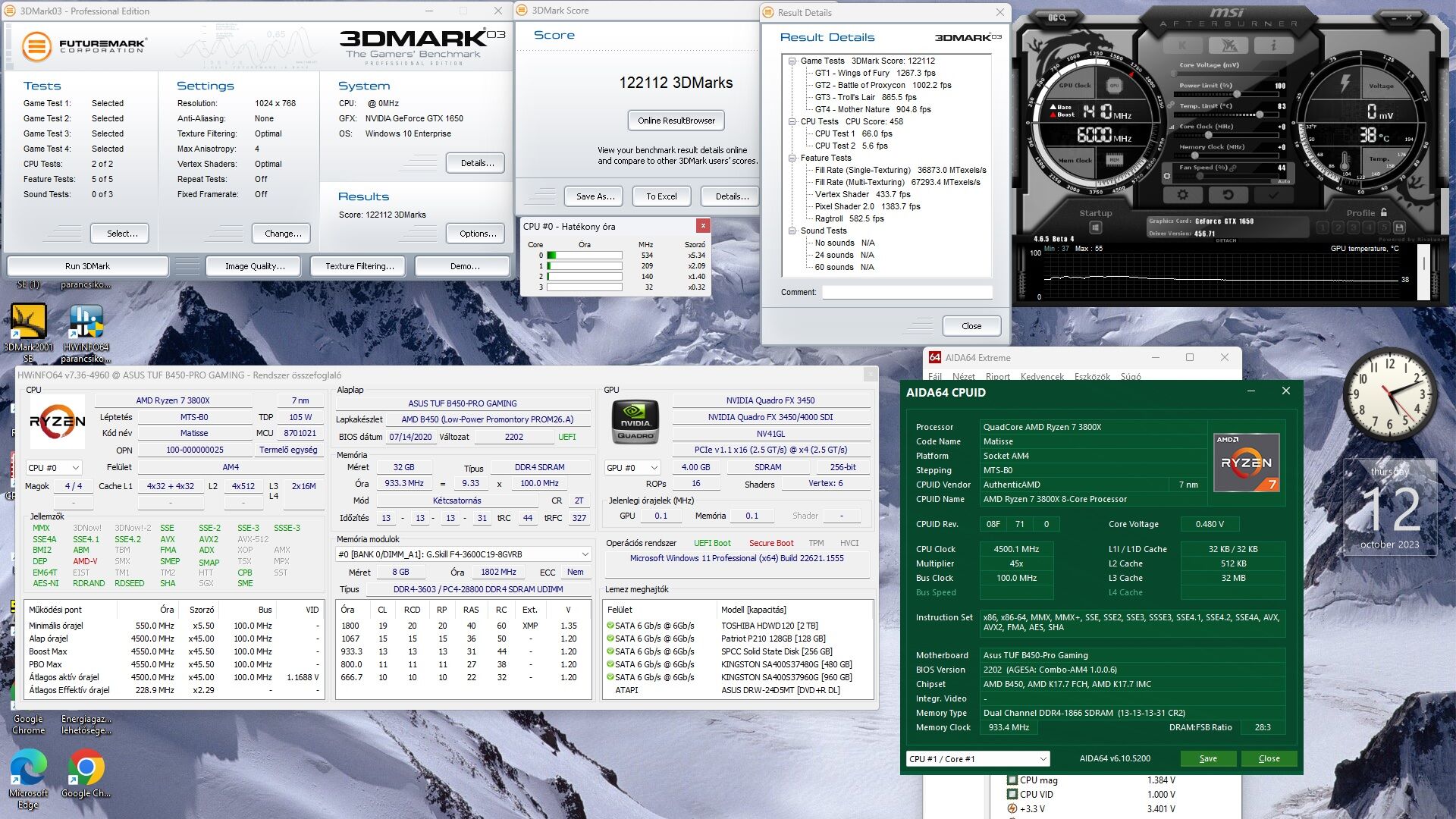1456x819 pixels.
Task: Collapse the Game Tests tree node
Action: (x=792, y=61)
